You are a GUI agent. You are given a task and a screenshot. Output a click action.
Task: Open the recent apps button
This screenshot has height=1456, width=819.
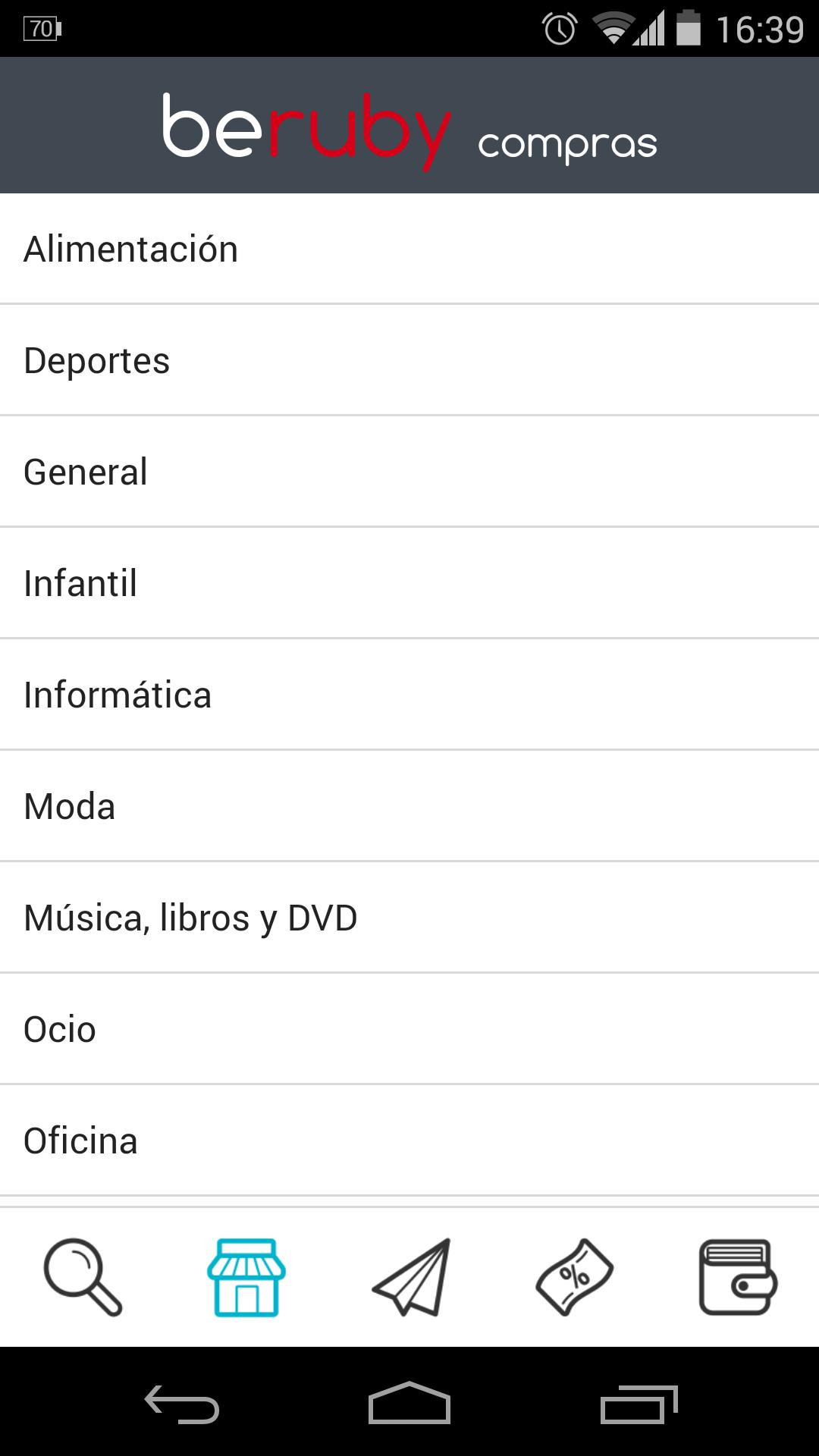[638, 1404]
